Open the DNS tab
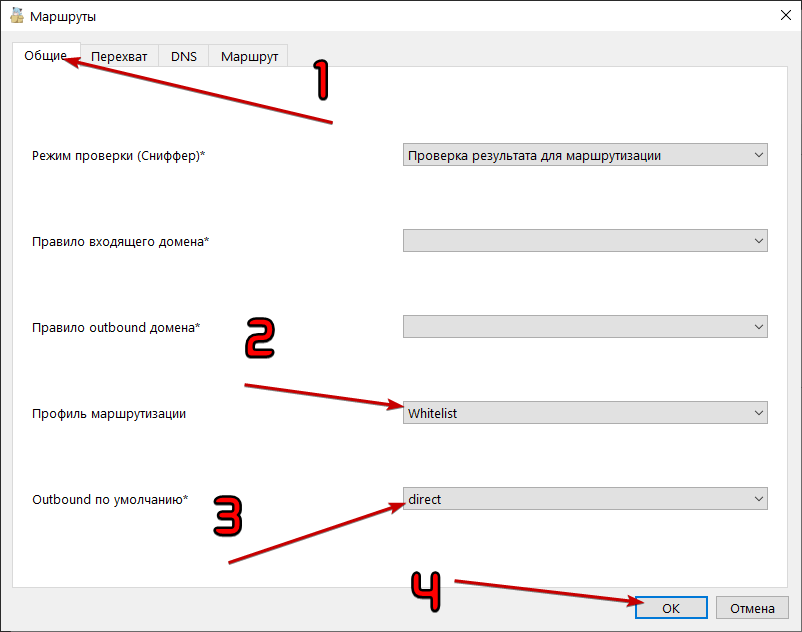This screenshot has width=802, height=632. [x=184, y=56]
